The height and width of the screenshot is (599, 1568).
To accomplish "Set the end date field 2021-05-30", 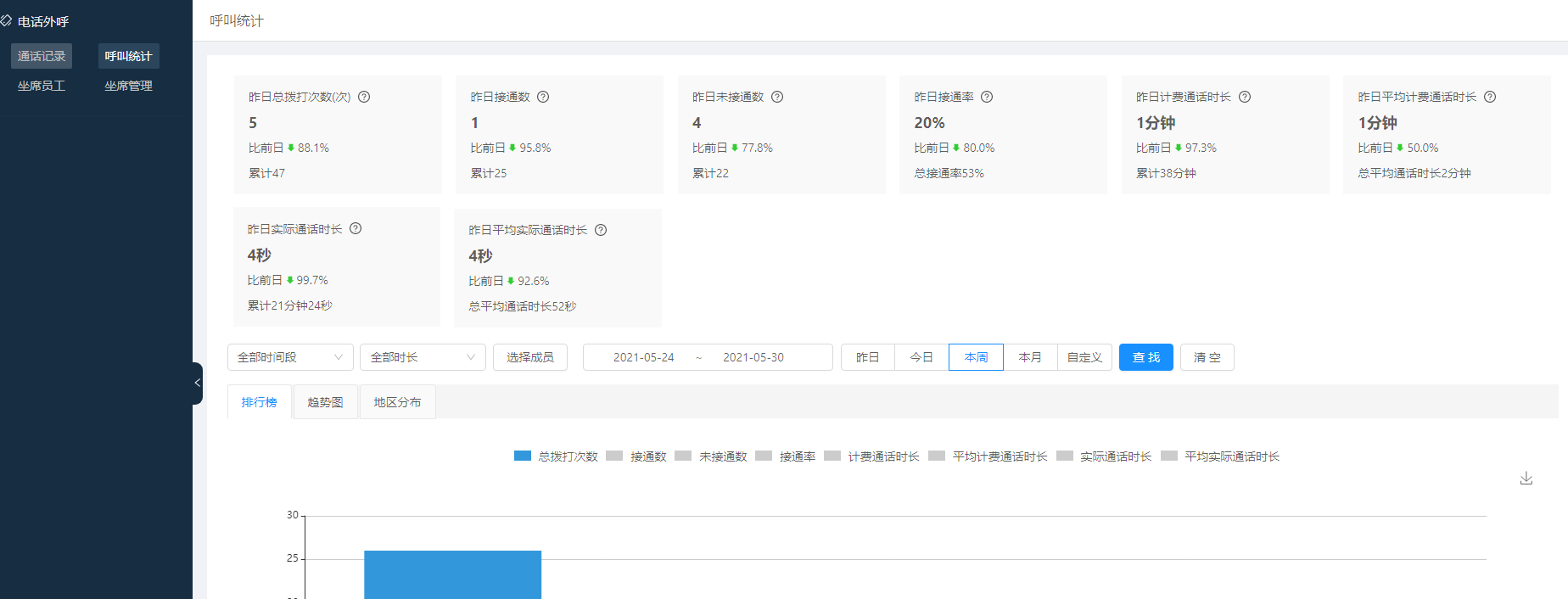I will (x=753, y=357).
